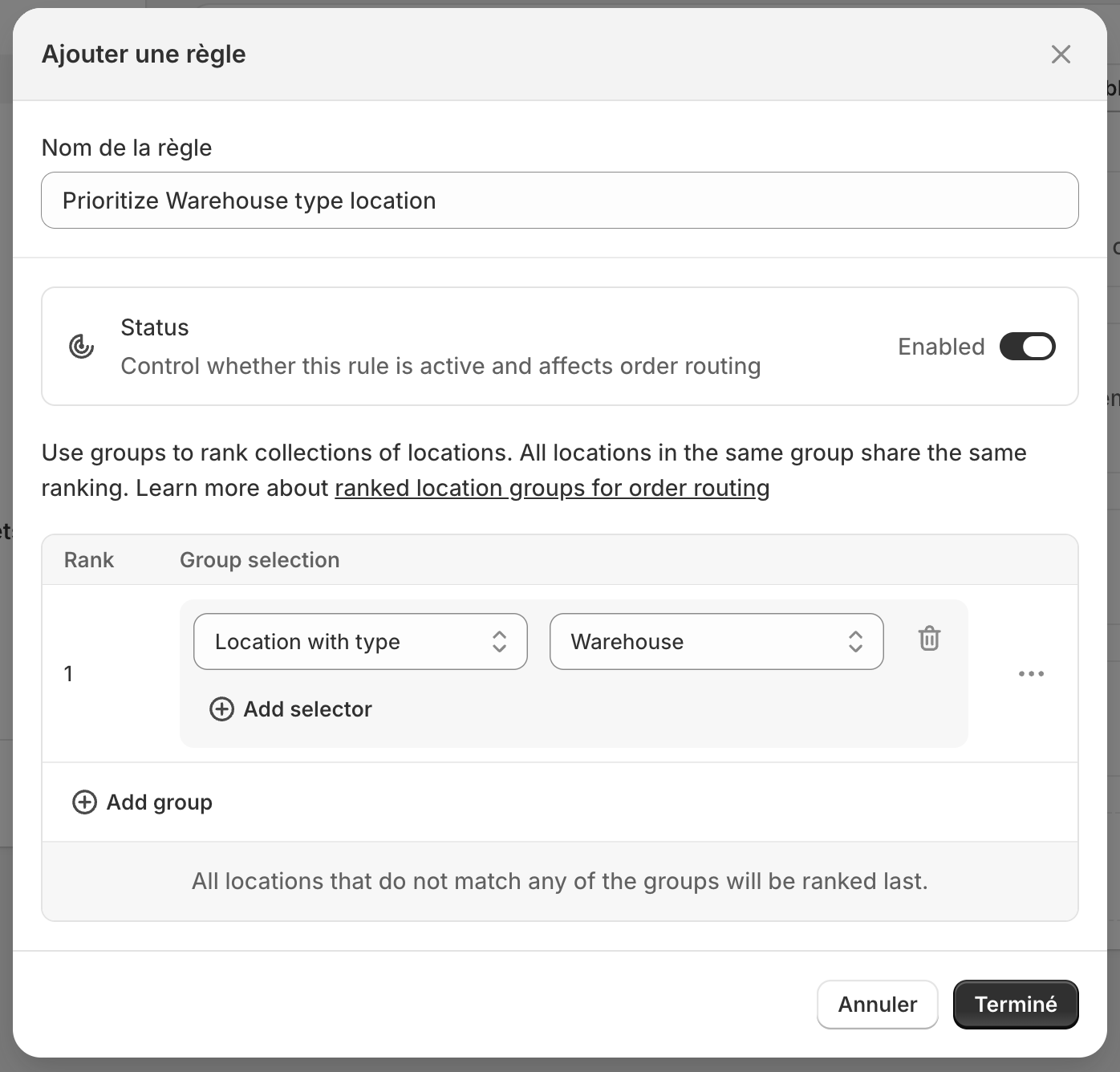Click the chevron arrows on Location with type
The height and width of the screenshot is (1072, 1120).
click(x=499, y=642)
